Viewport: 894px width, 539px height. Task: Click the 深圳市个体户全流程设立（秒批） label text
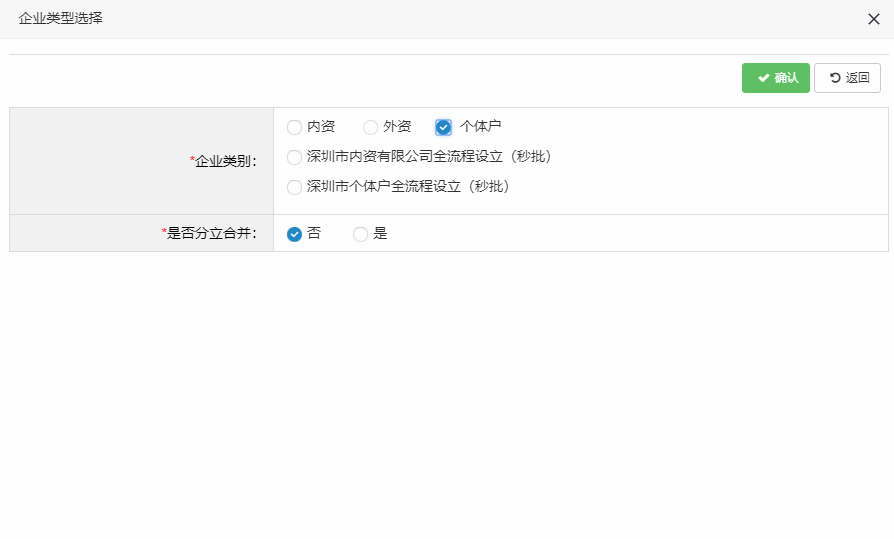(408, 187)
